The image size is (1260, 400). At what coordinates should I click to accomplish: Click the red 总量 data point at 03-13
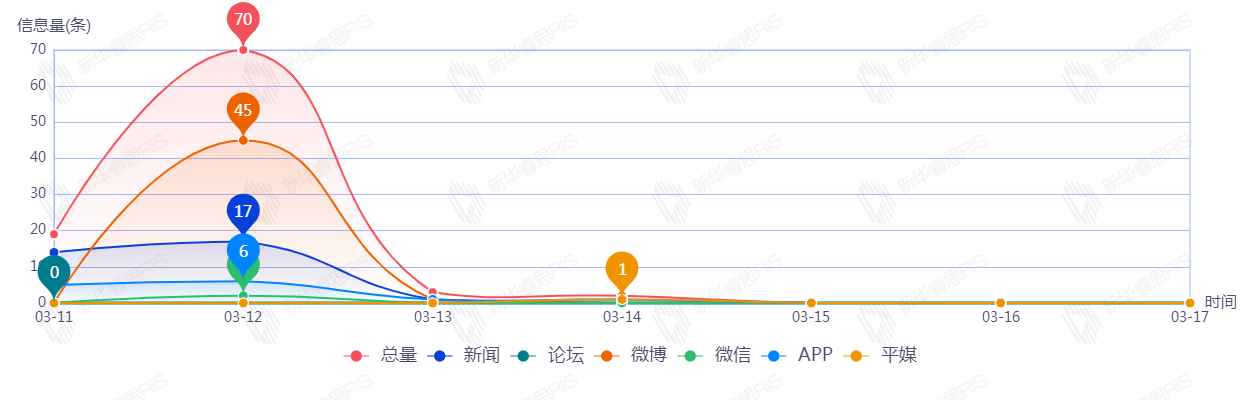tap(432, 292)
